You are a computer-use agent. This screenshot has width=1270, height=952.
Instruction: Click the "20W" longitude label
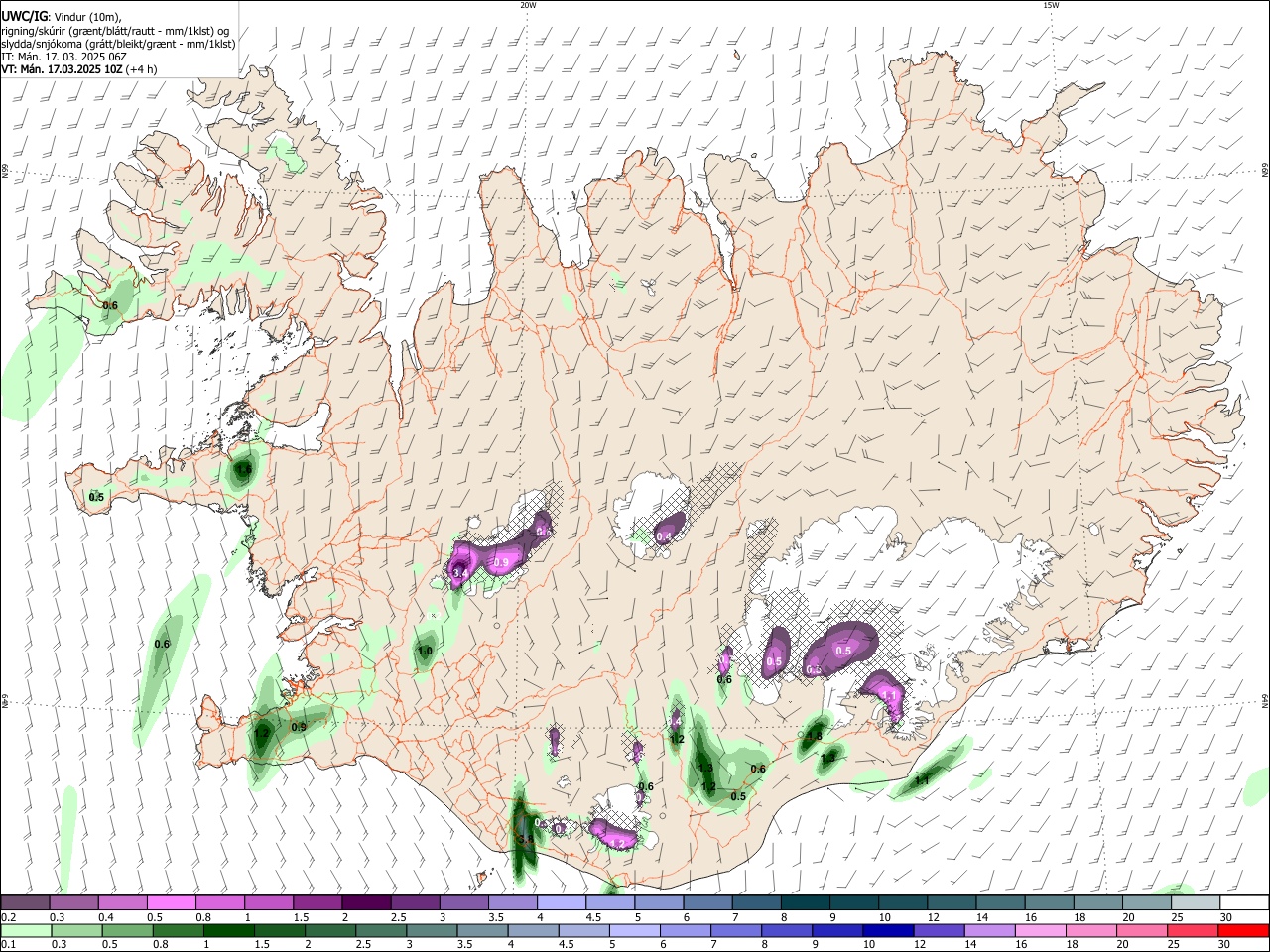click(528, 5)
